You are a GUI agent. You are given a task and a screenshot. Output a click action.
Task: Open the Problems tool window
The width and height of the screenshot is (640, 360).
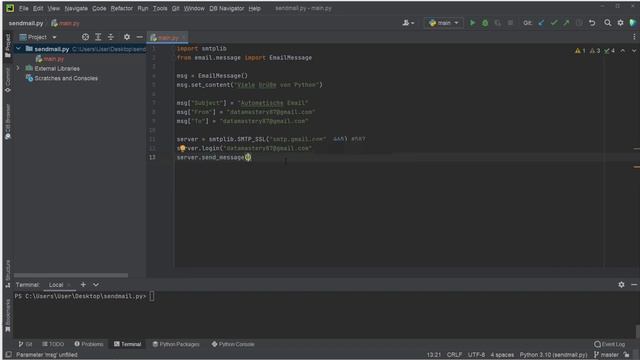pos(89,344)
